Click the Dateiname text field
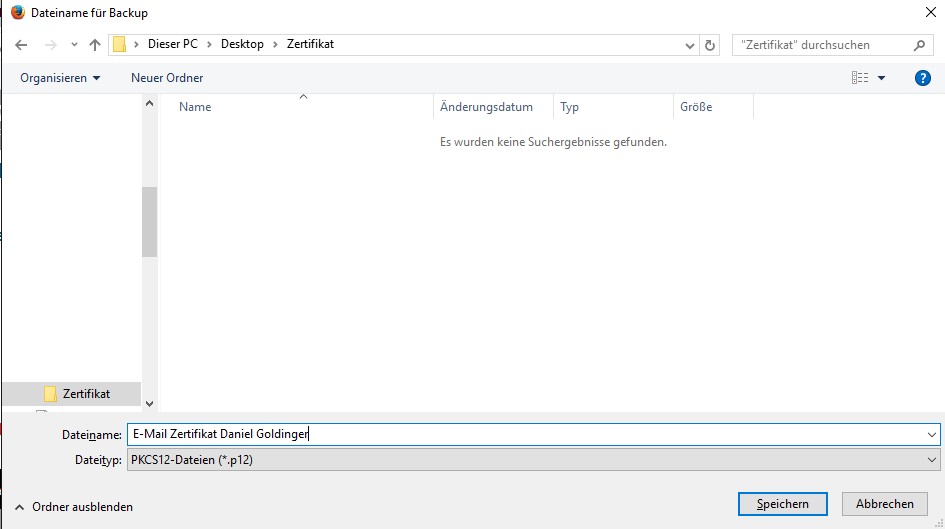Image resolution: width=945 pixels, height=529 pixels. [x=526, y=434]
